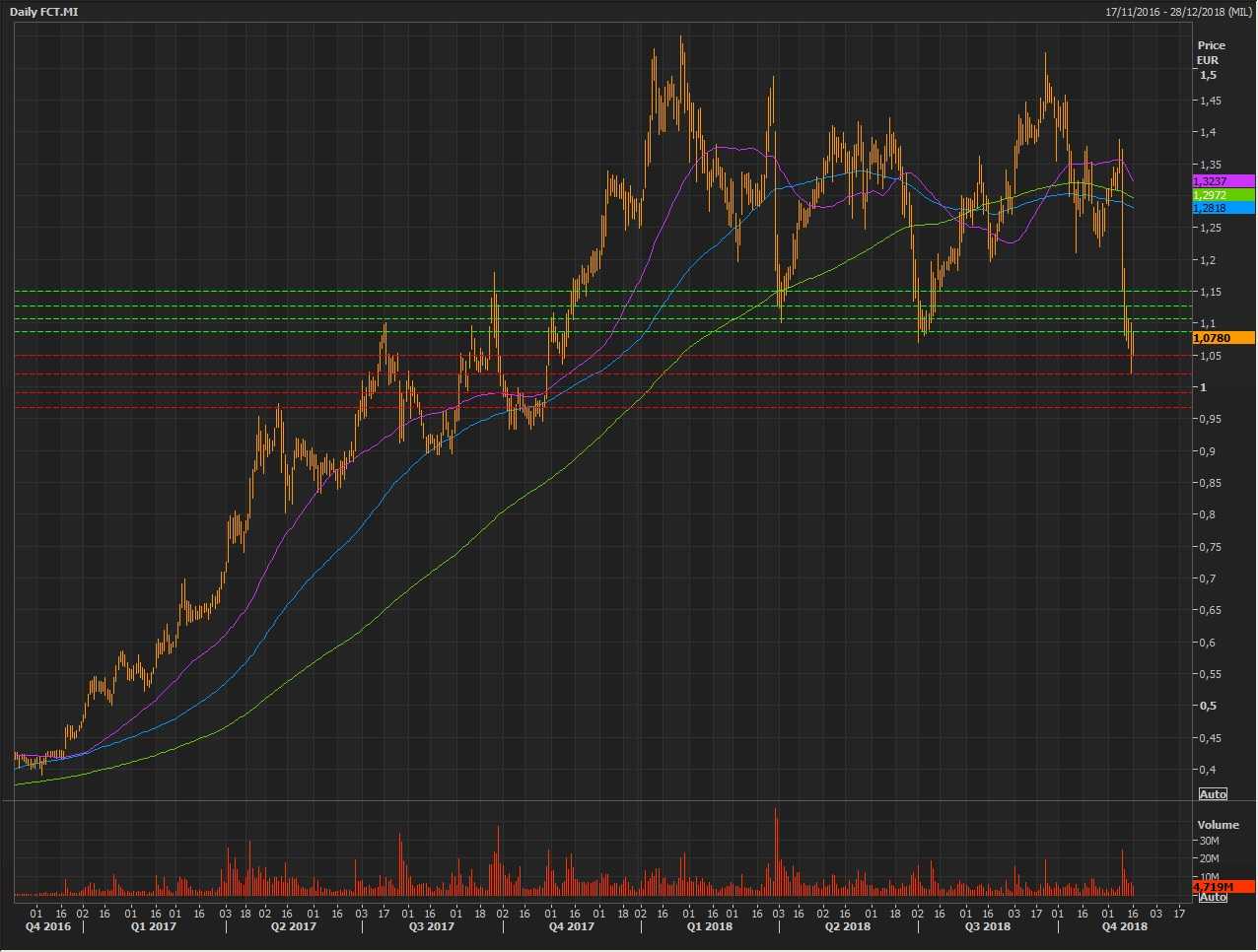Click the Daily FCT.MI chart title
This screenshot has height=952, width=1258.
(43, 11)
